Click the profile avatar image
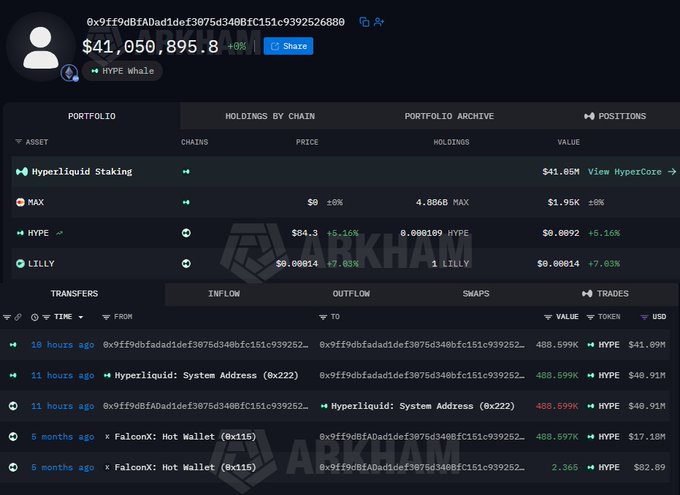The width and height of the screenshot is (680, 495). point(41,47)
